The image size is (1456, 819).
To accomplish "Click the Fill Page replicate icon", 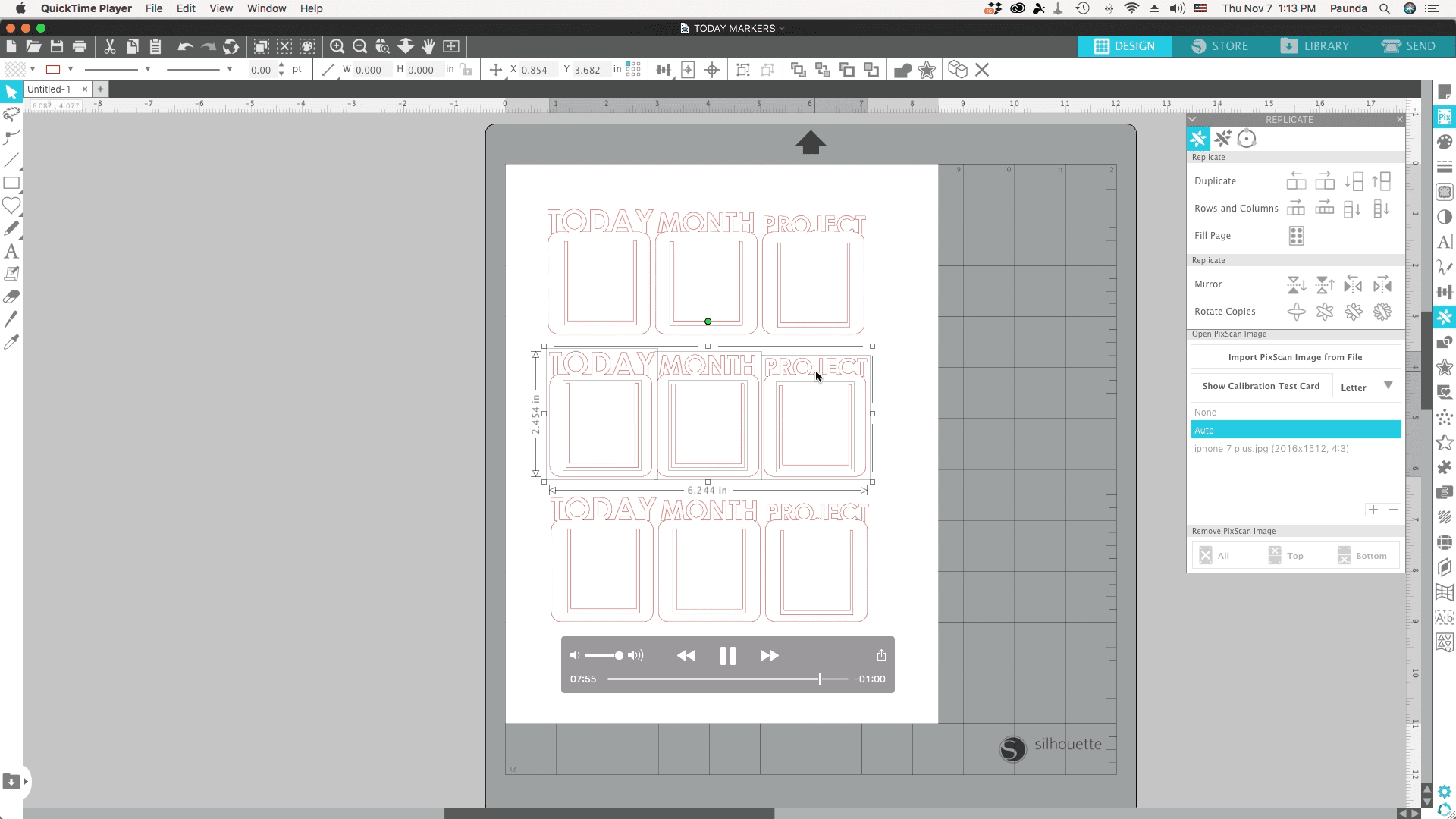I will [1296, 236].
